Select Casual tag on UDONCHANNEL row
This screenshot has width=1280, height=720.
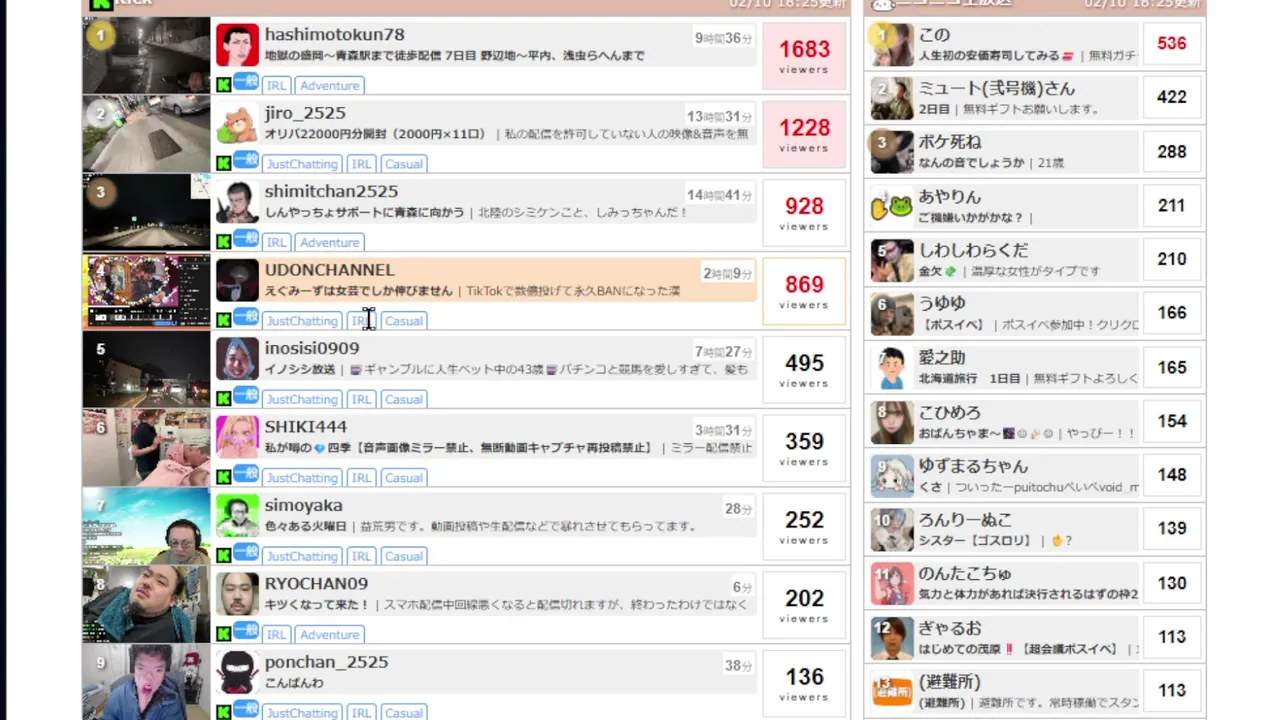[x=404, y=321]
